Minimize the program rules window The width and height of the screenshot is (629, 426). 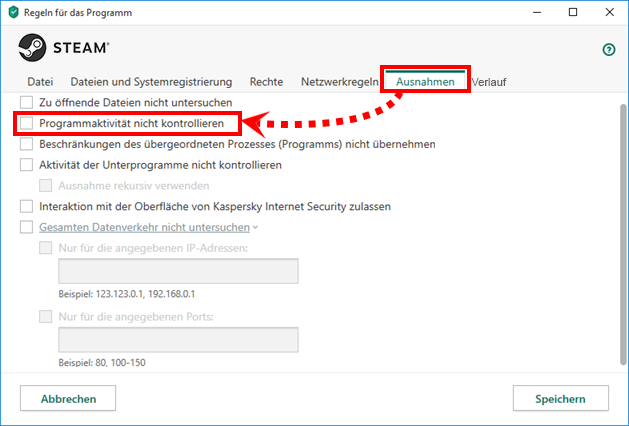(x=537, y=12)
